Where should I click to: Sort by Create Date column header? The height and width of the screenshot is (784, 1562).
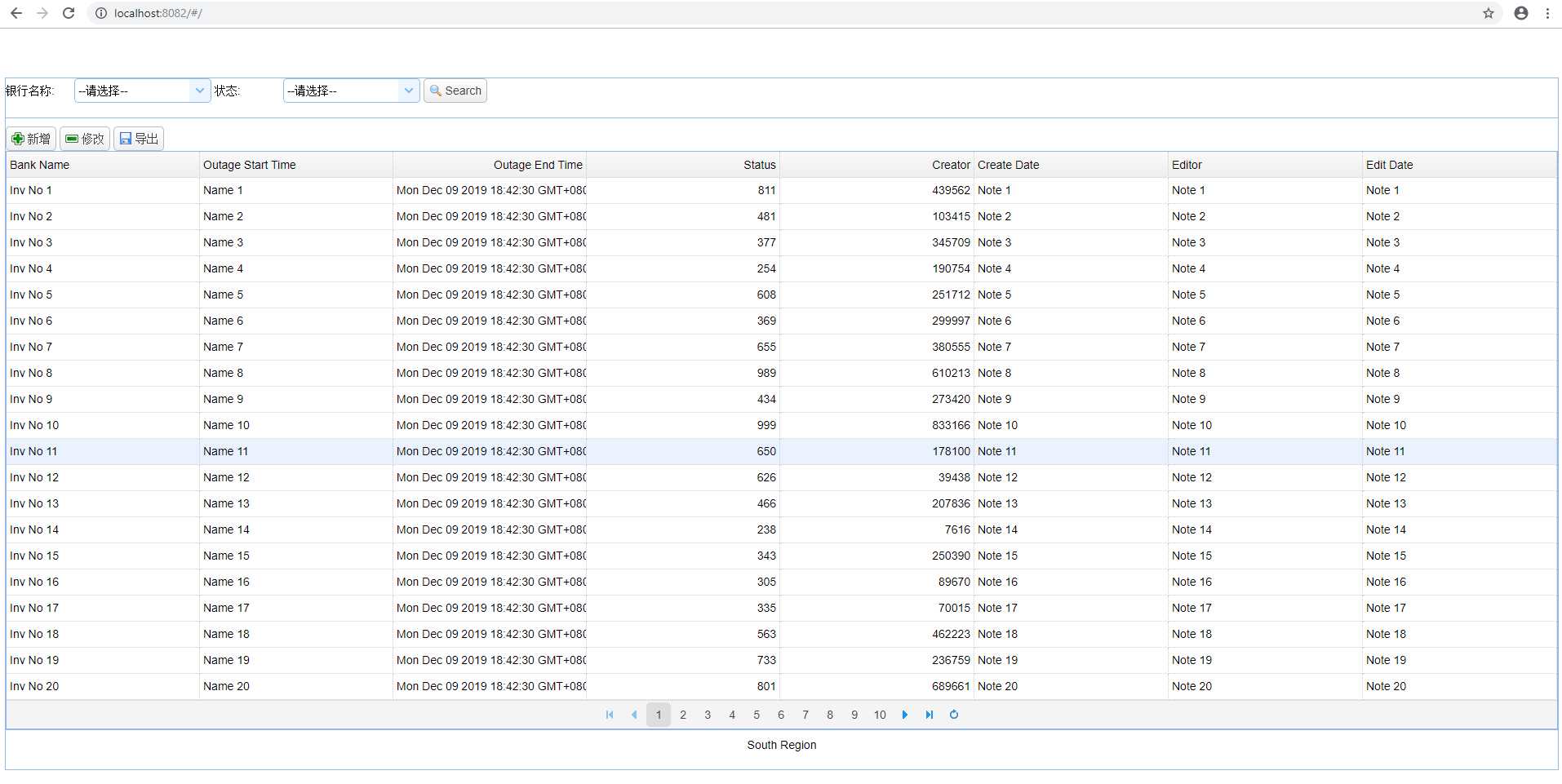[x=1071, y=165]
